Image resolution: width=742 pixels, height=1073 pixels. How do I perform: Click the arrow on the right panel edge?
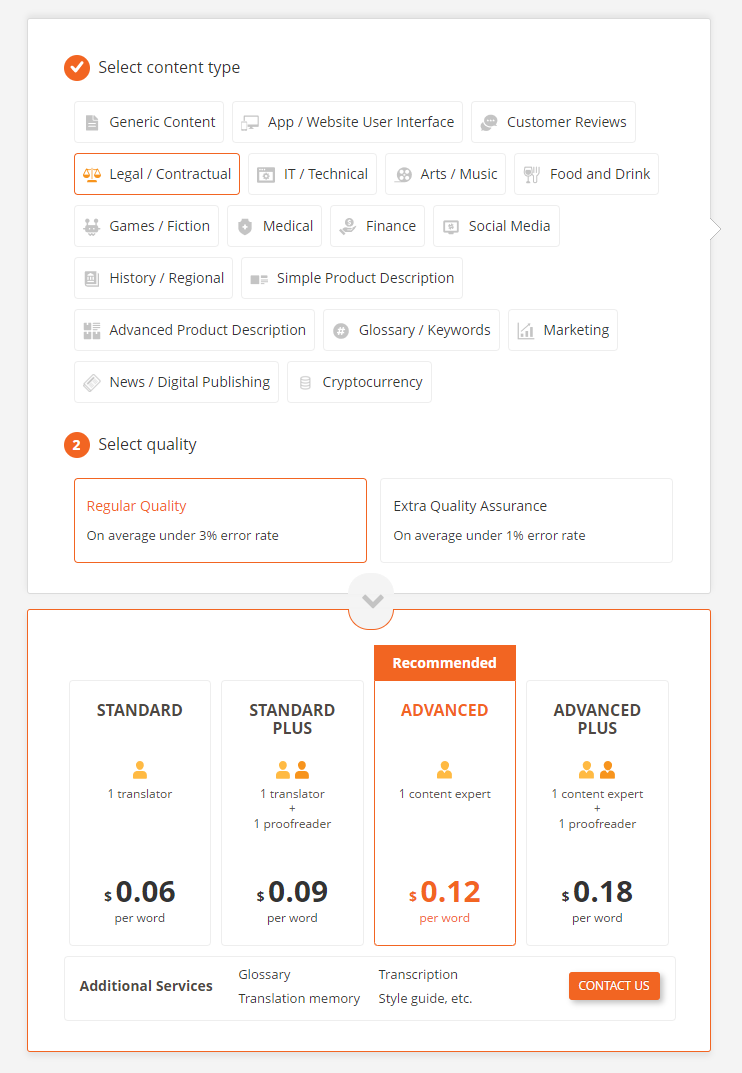tap(715, 229)
